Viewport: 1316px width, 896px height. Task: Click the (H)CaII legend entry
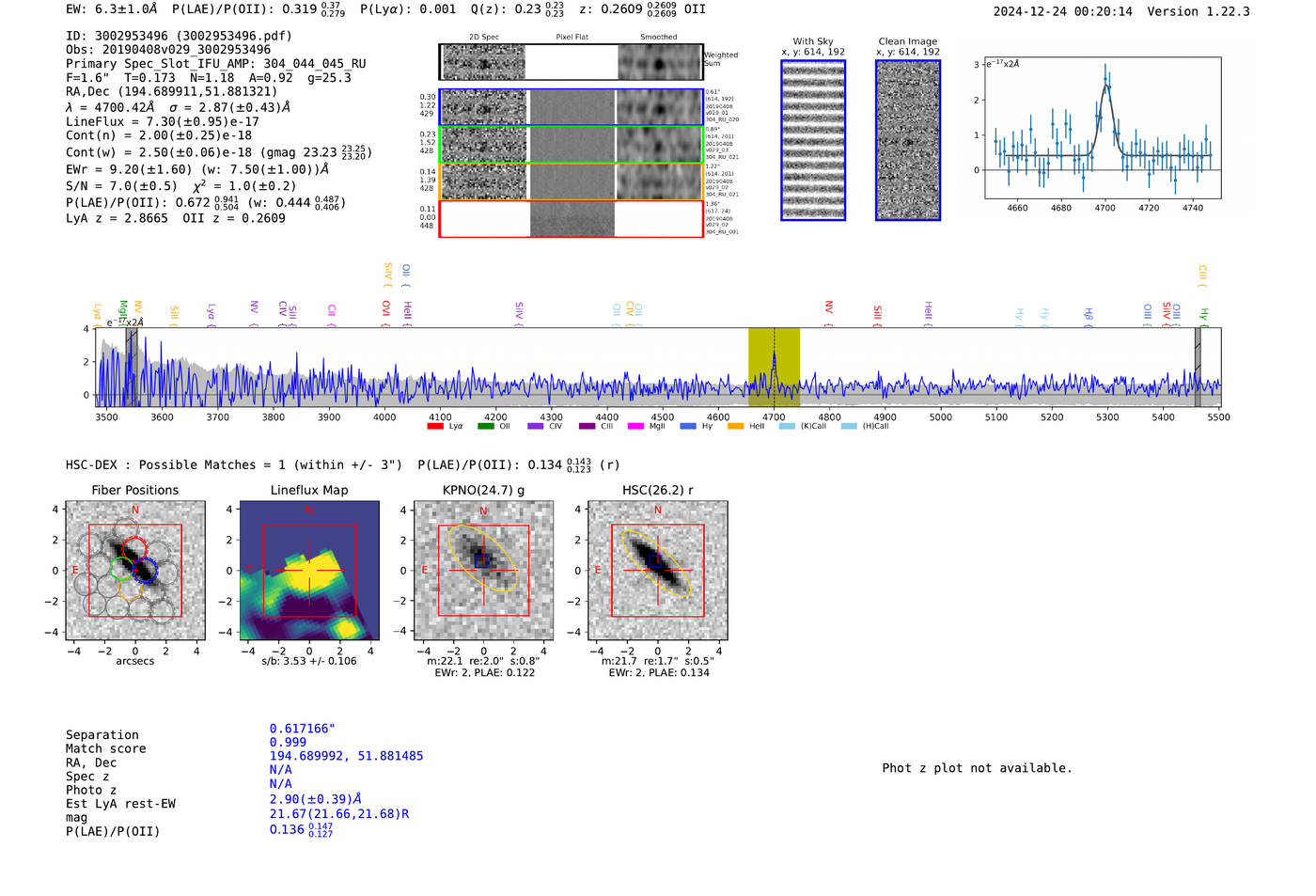point(865,426)
